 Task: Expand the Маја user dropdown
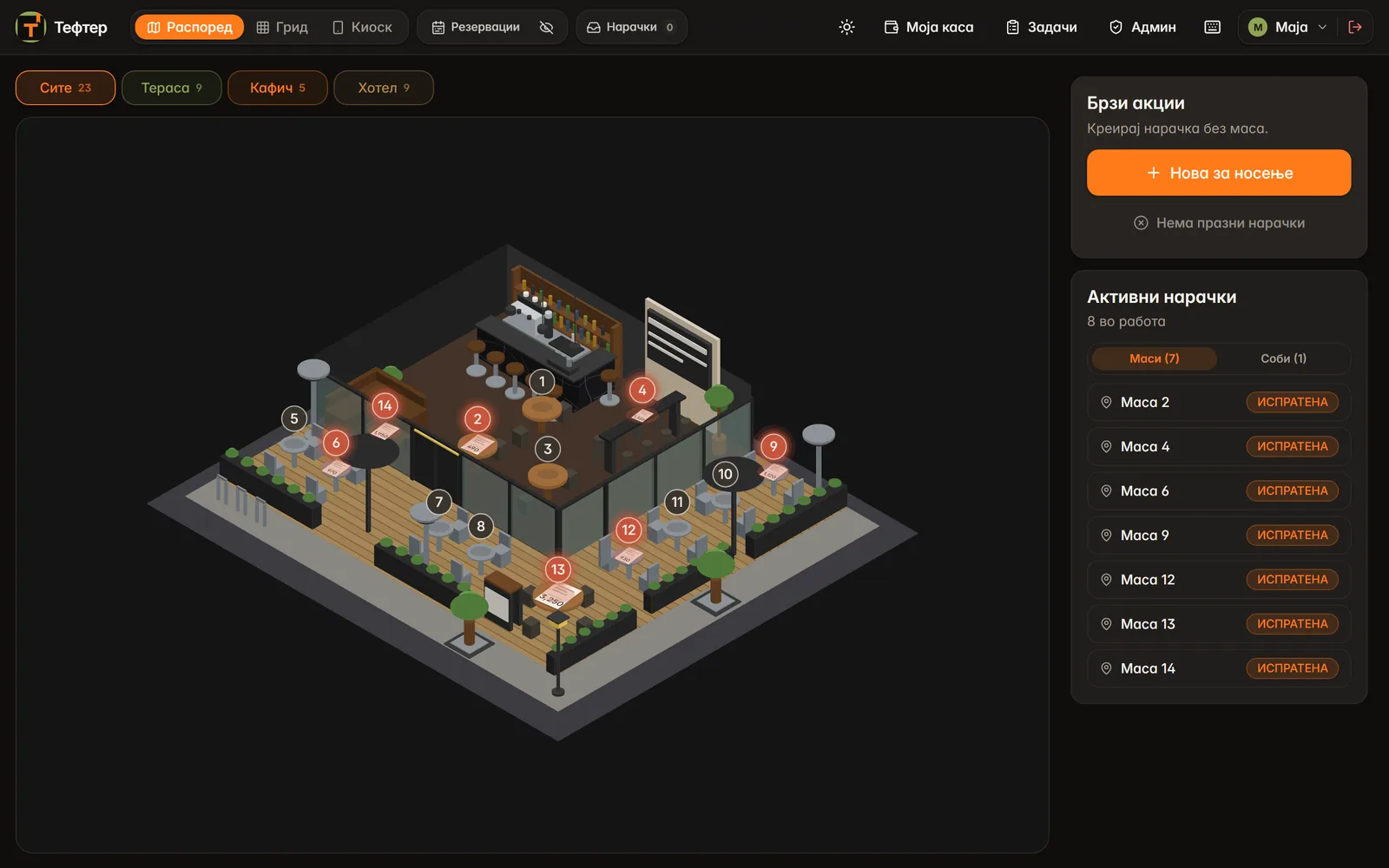(1287, 27)
